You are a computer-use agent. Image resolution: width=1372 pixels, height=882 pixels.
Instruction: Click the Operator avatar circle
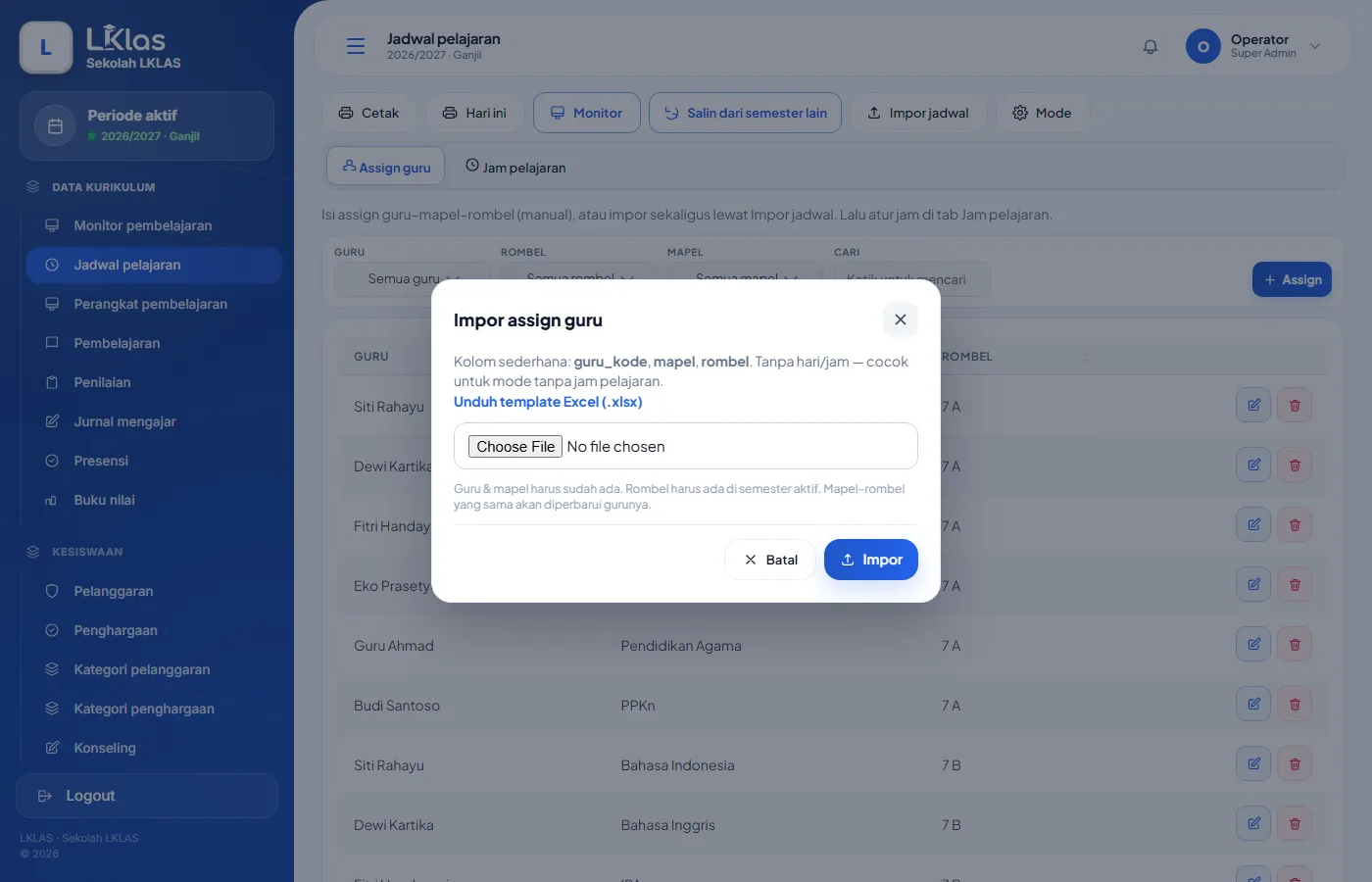(x=1203, y=46)
